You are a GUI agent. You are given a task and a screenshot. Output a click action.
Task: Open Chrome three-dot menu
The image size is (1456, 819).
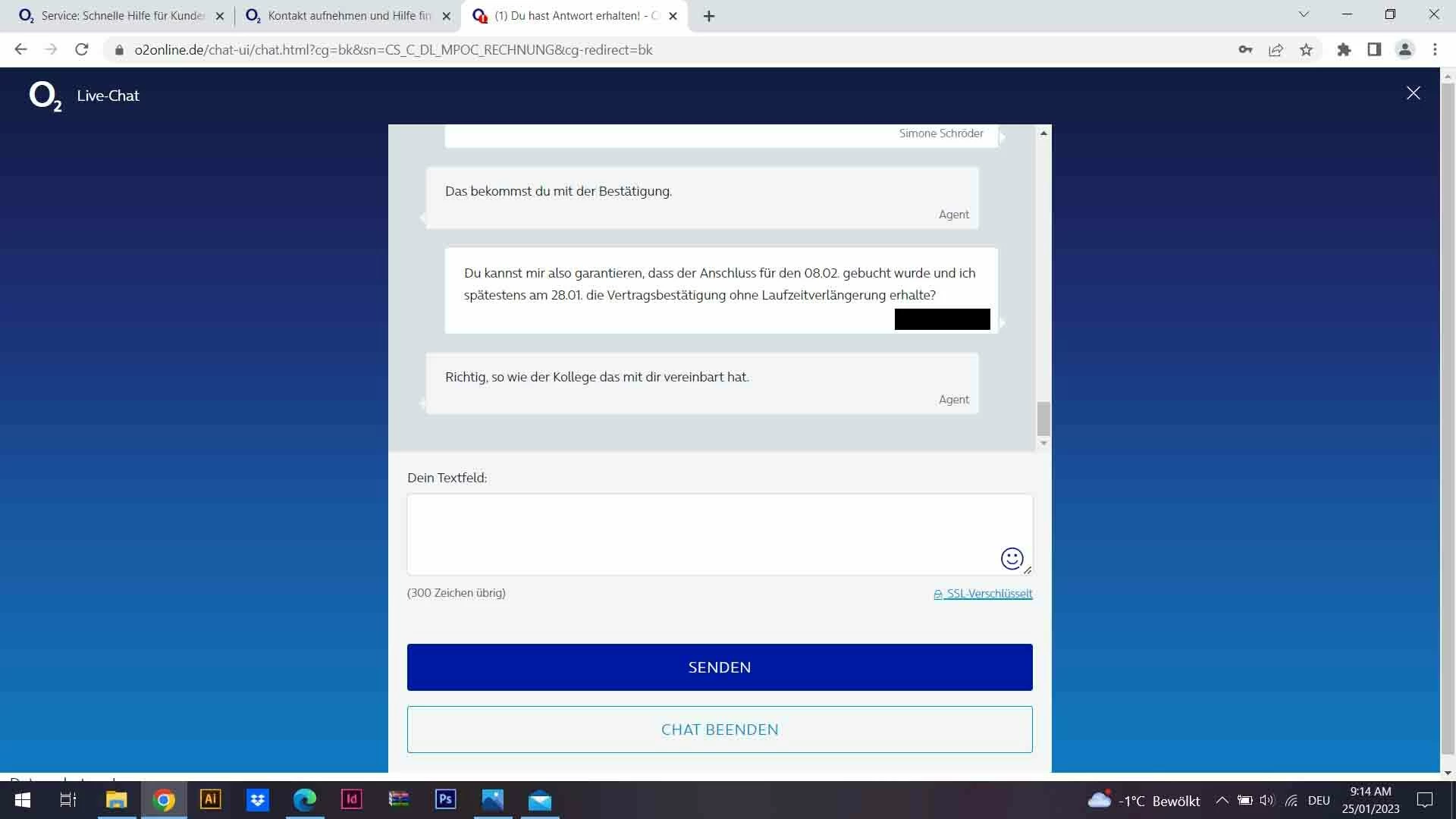tap(1435, 50)
